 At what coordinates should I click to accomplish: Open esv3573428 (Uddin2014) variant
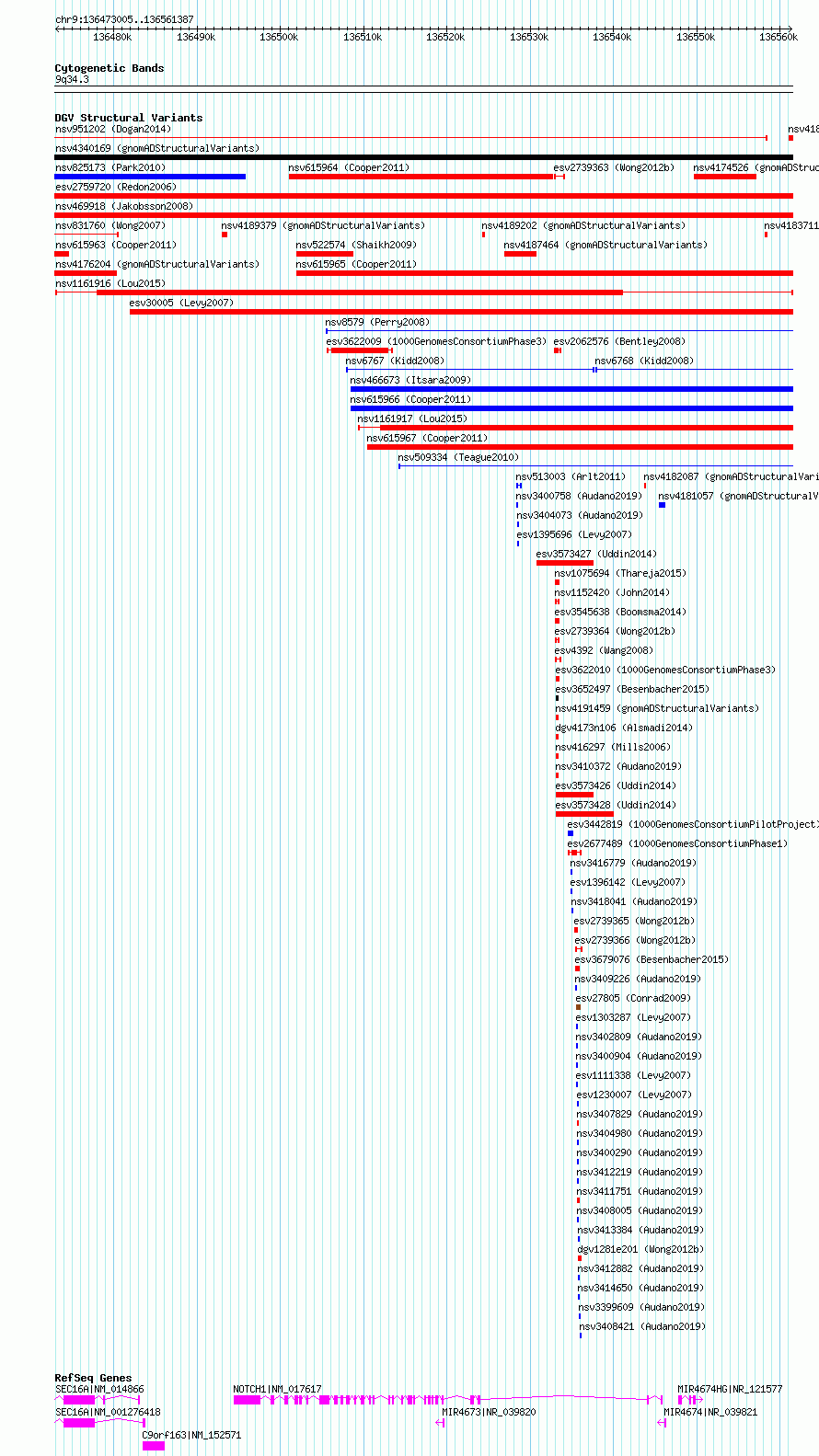584,814
